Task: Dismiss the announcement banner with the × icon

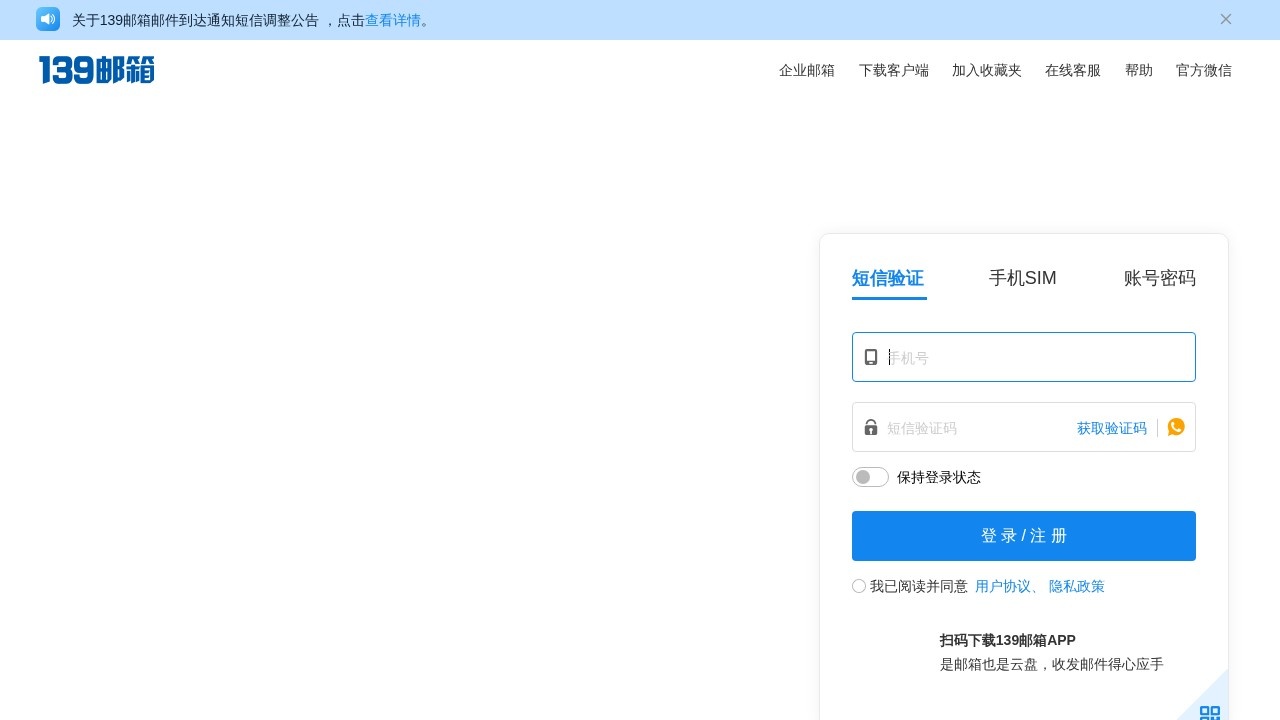Action: (1226, 19)
